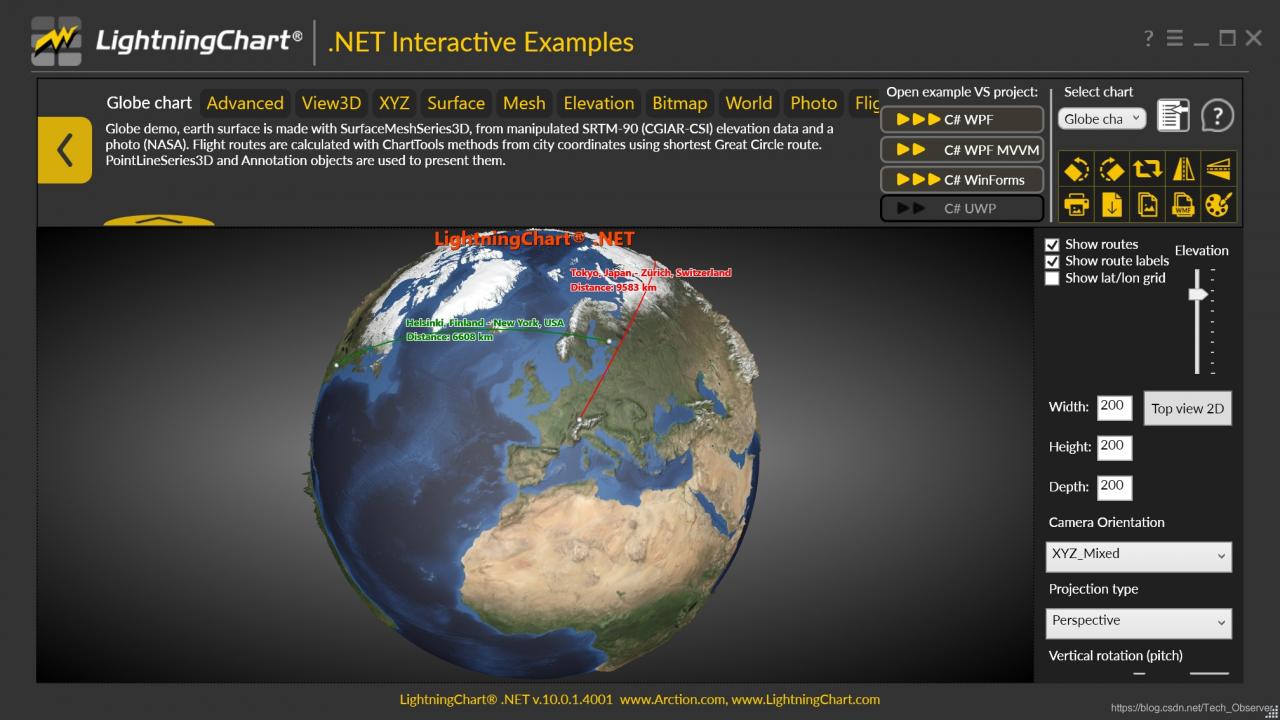
Task: Click the rotate right icon
Action: click(x=1112, y=169)
